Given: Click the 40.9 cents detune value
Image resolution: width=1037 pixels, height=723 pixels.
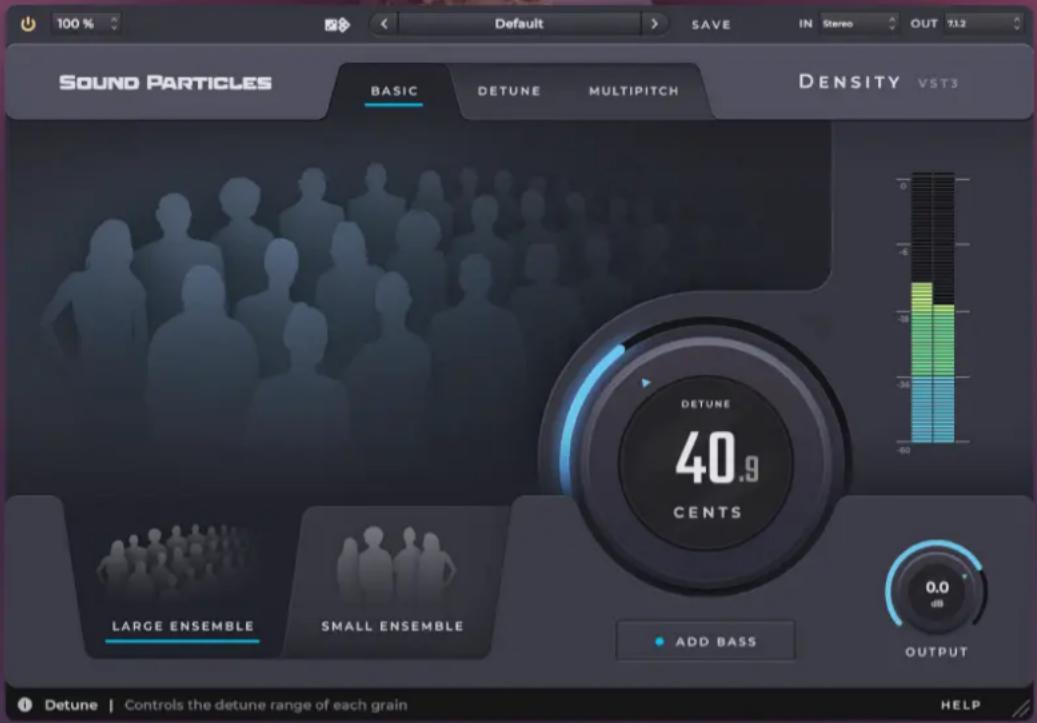Looking at the screenshot, I should coord(716,457).
